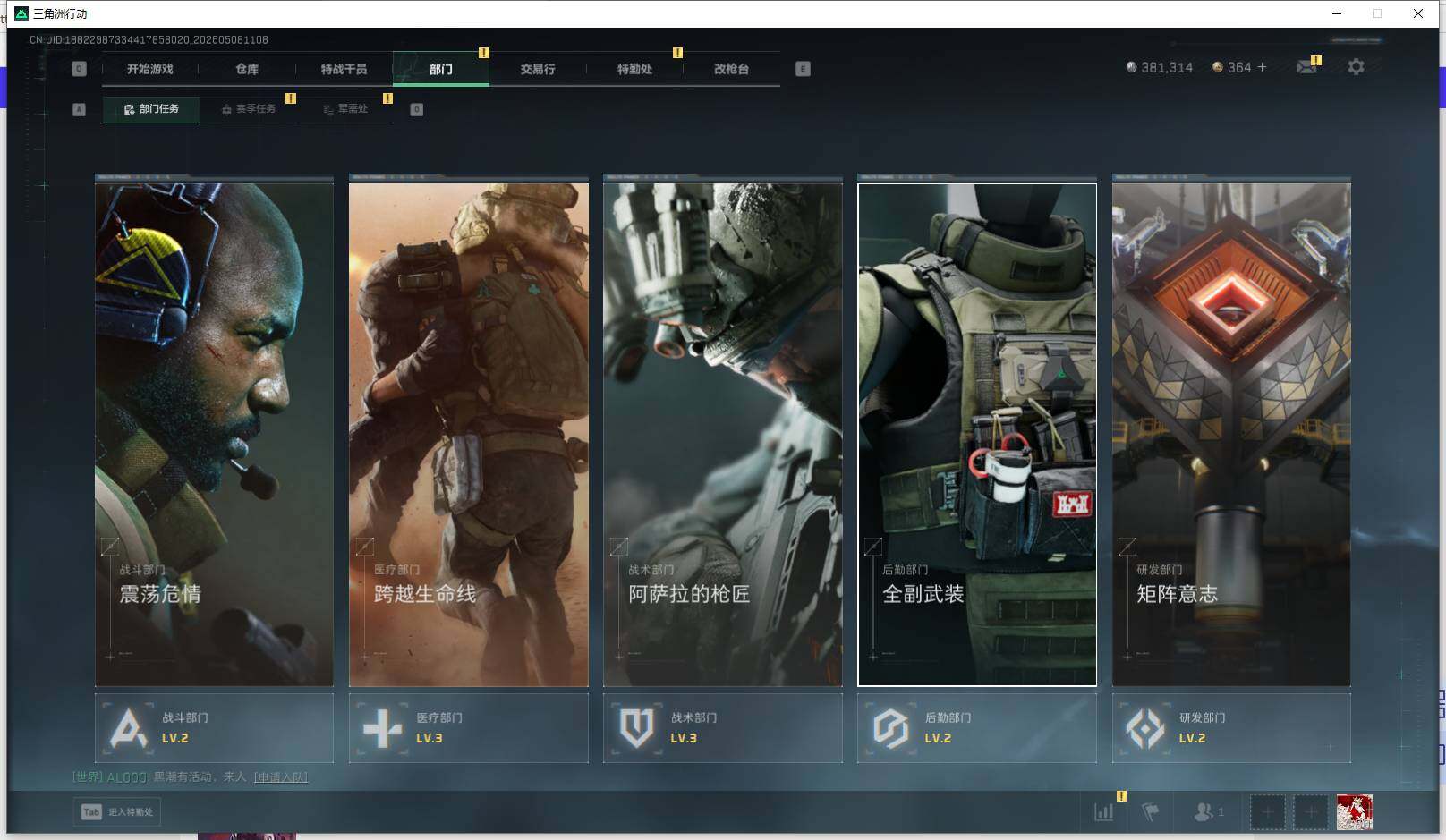Click the 381,314 currency balance
The image size is (1446, 840).
tap(1159, 67)
